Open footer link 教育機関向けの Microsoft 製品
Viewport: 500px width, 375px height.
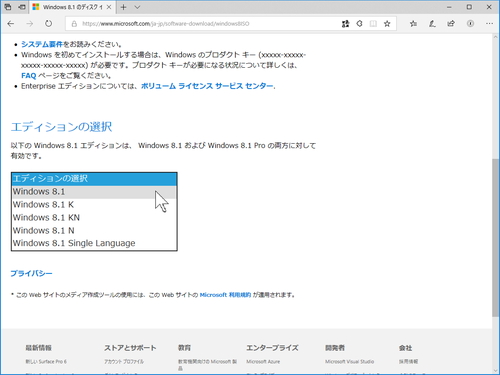(207, 365)
